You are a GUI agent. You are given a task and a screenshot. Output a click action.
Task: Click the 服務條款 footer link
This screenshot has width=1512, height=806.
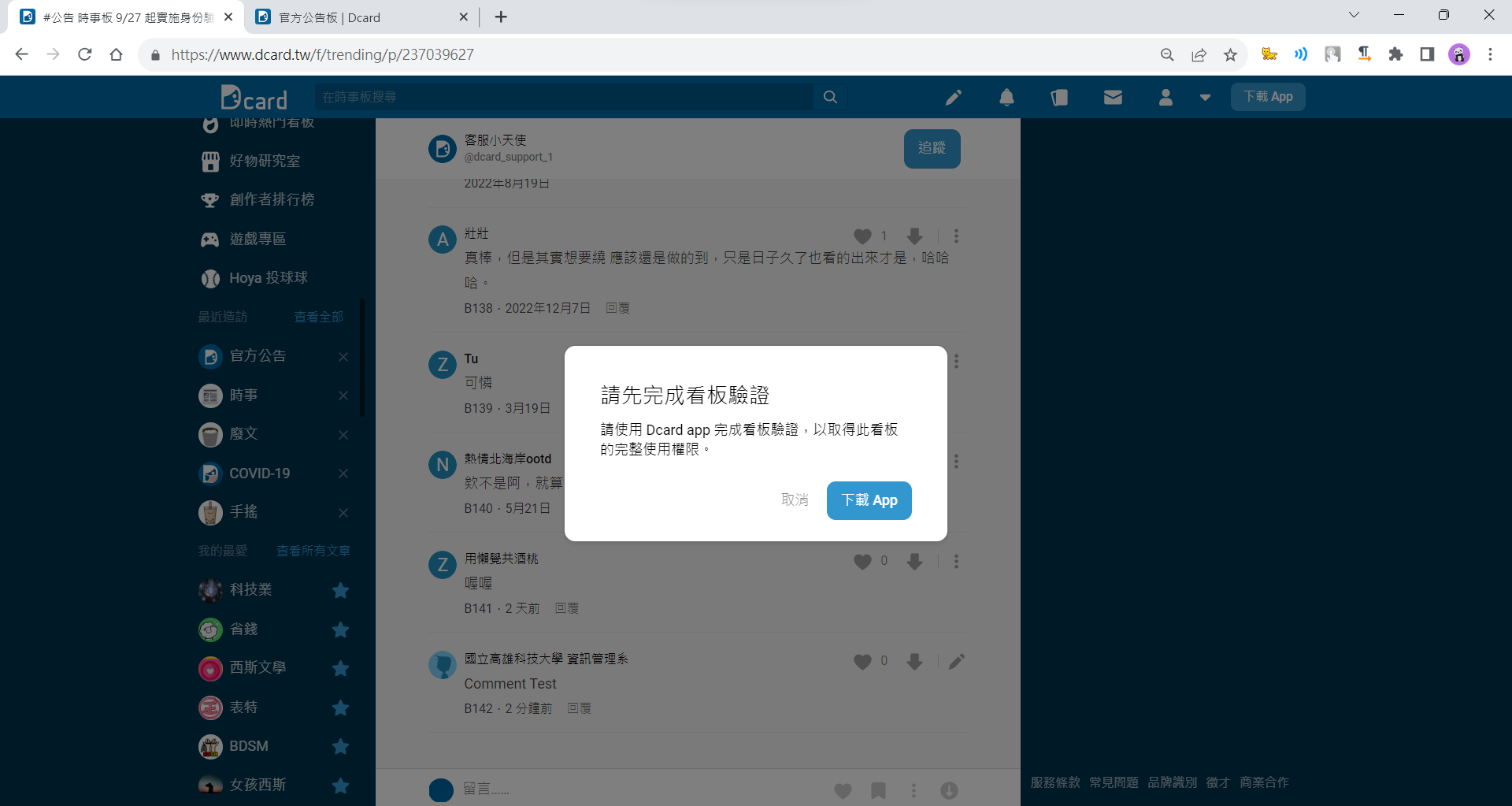pyautogui.click(x=1055, y=782)
